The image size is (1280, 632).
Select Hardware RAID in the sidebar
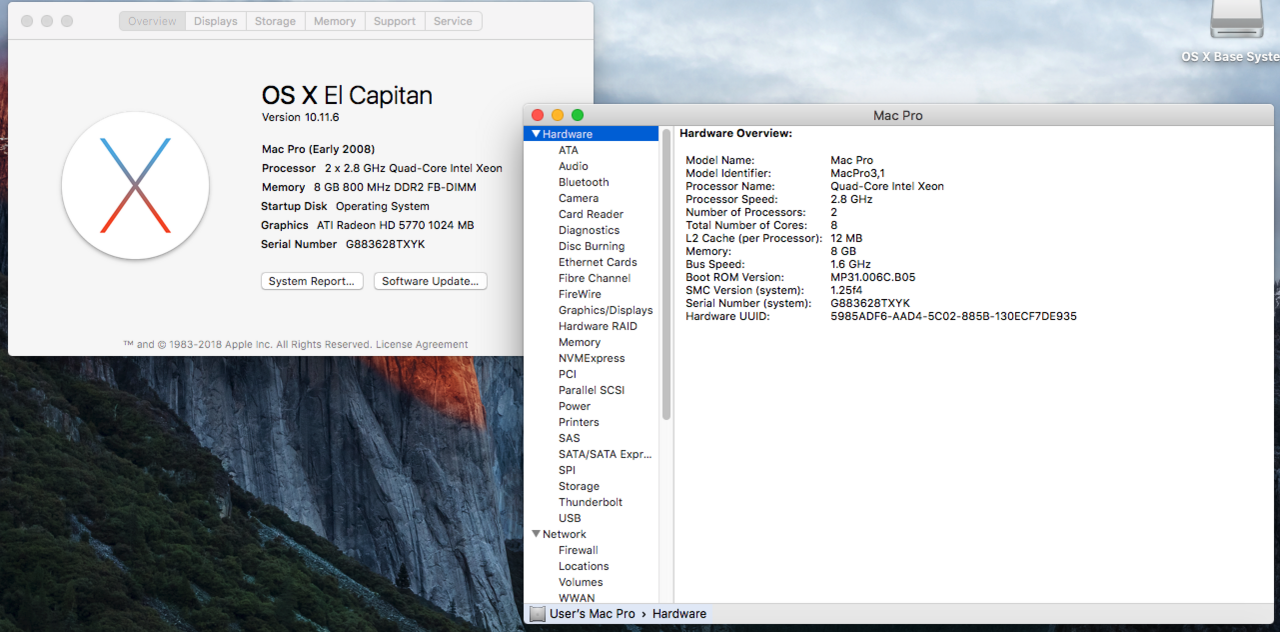coord(598,326)
